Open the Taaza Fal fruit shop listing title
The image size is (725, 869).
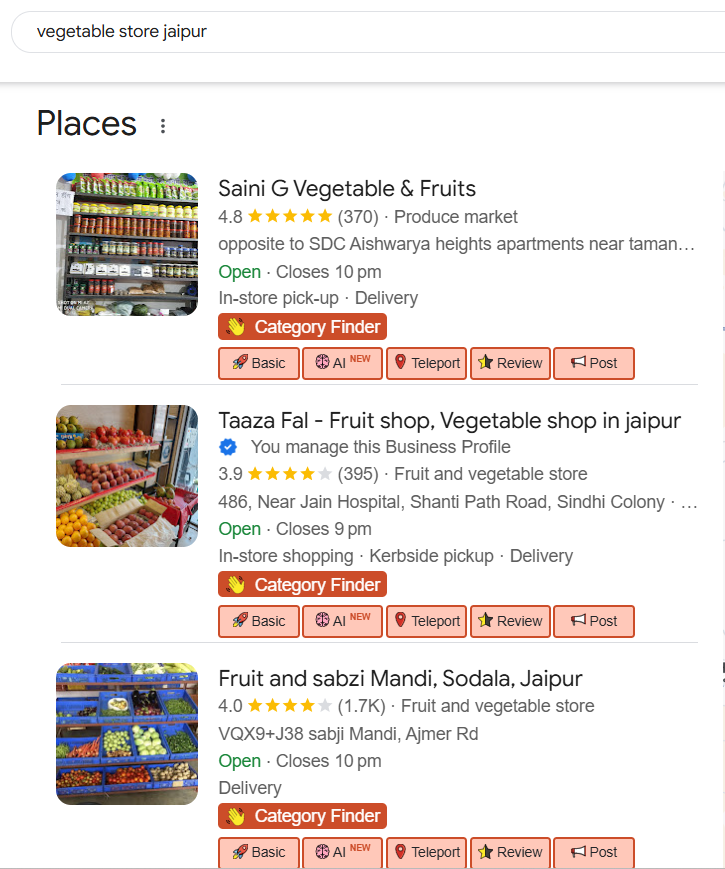[449, 421]
